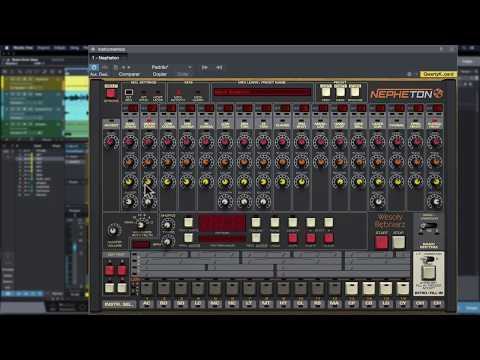
Task: Open the Nepheton preset Browser button
Action: pos(355,91)
